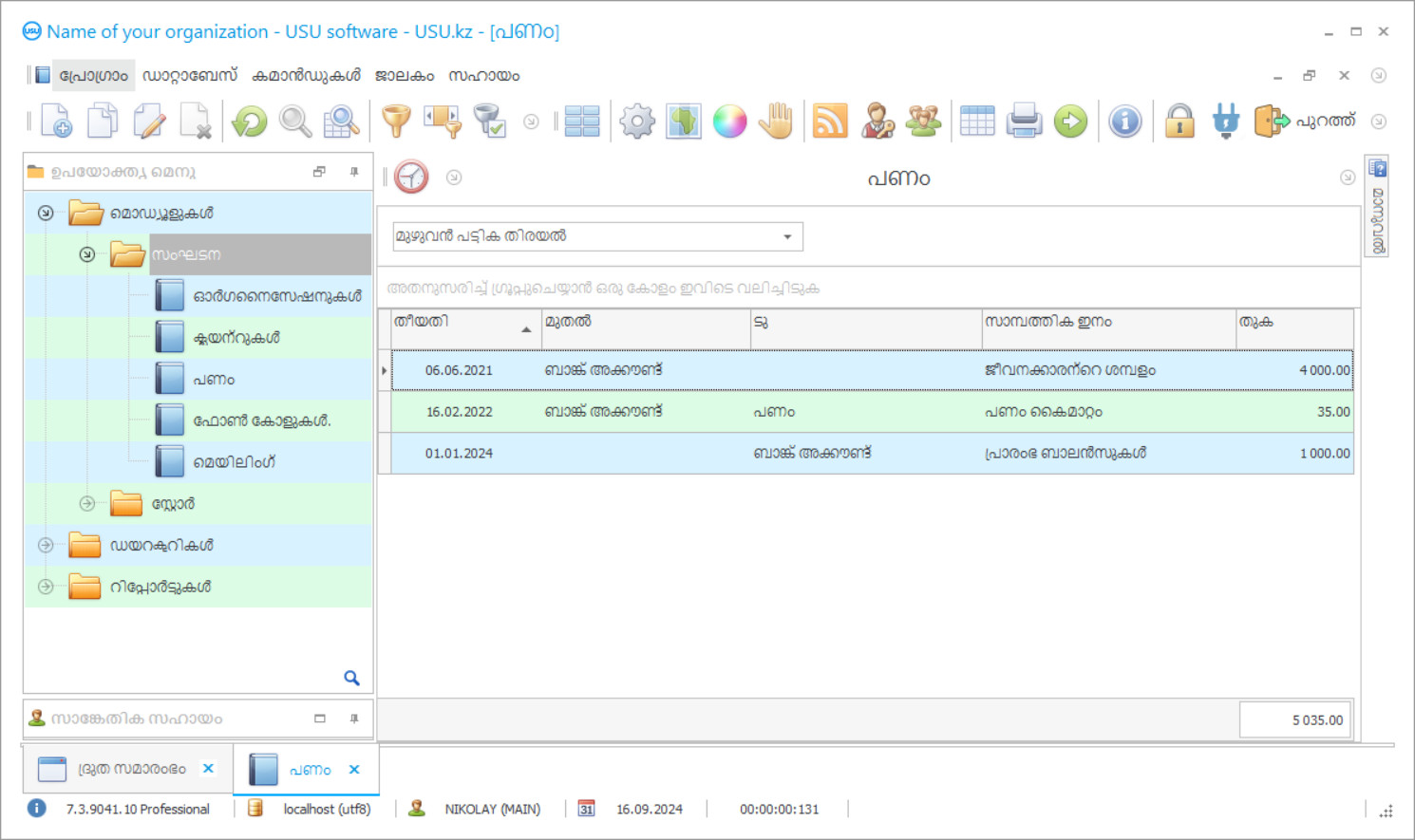Click the yellow padlock icon
Viewport: 1415px width, 840px height.
1179,121
